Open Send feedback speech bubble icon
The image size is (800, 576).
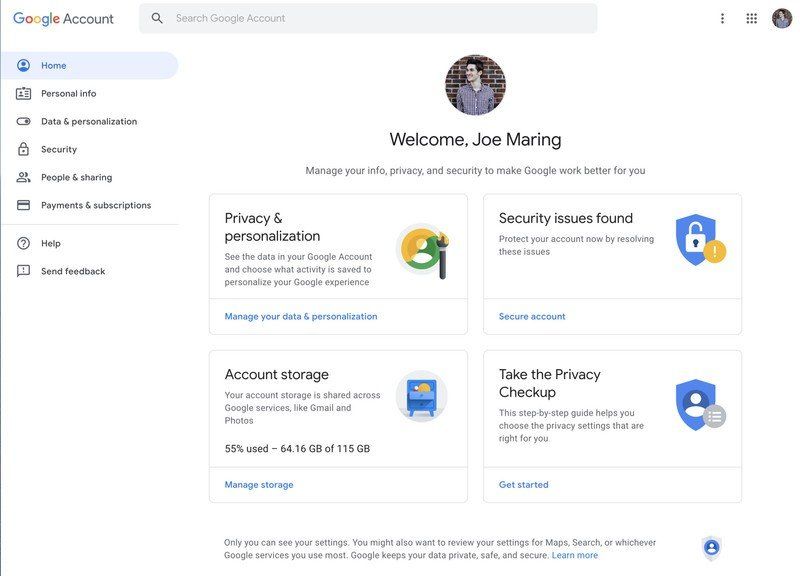tap(25, 270)
